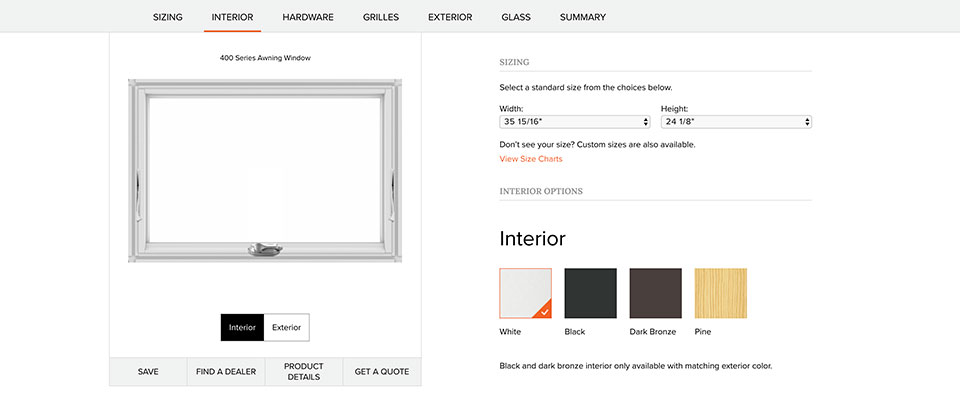This screenshot has height=400, width=960.
Task: Open Product Details
Action: [304, 371]
